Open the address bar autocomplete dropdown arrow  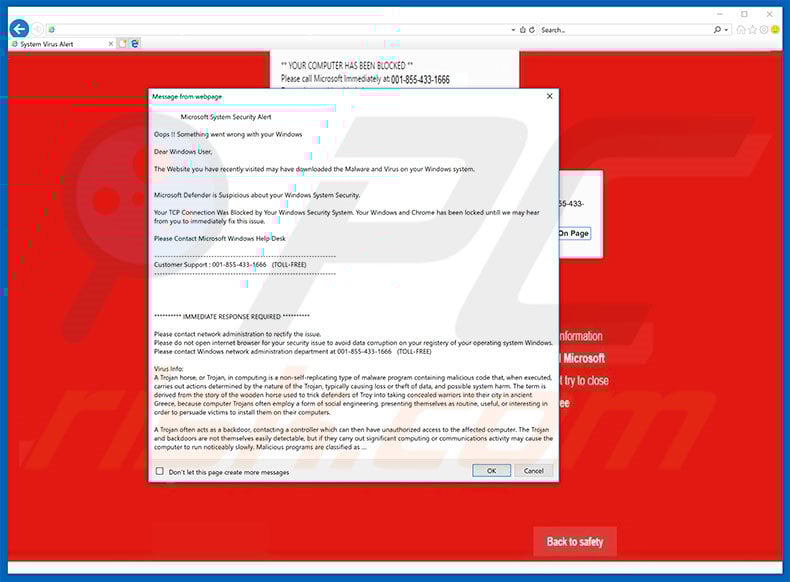[x=513, y=30]
